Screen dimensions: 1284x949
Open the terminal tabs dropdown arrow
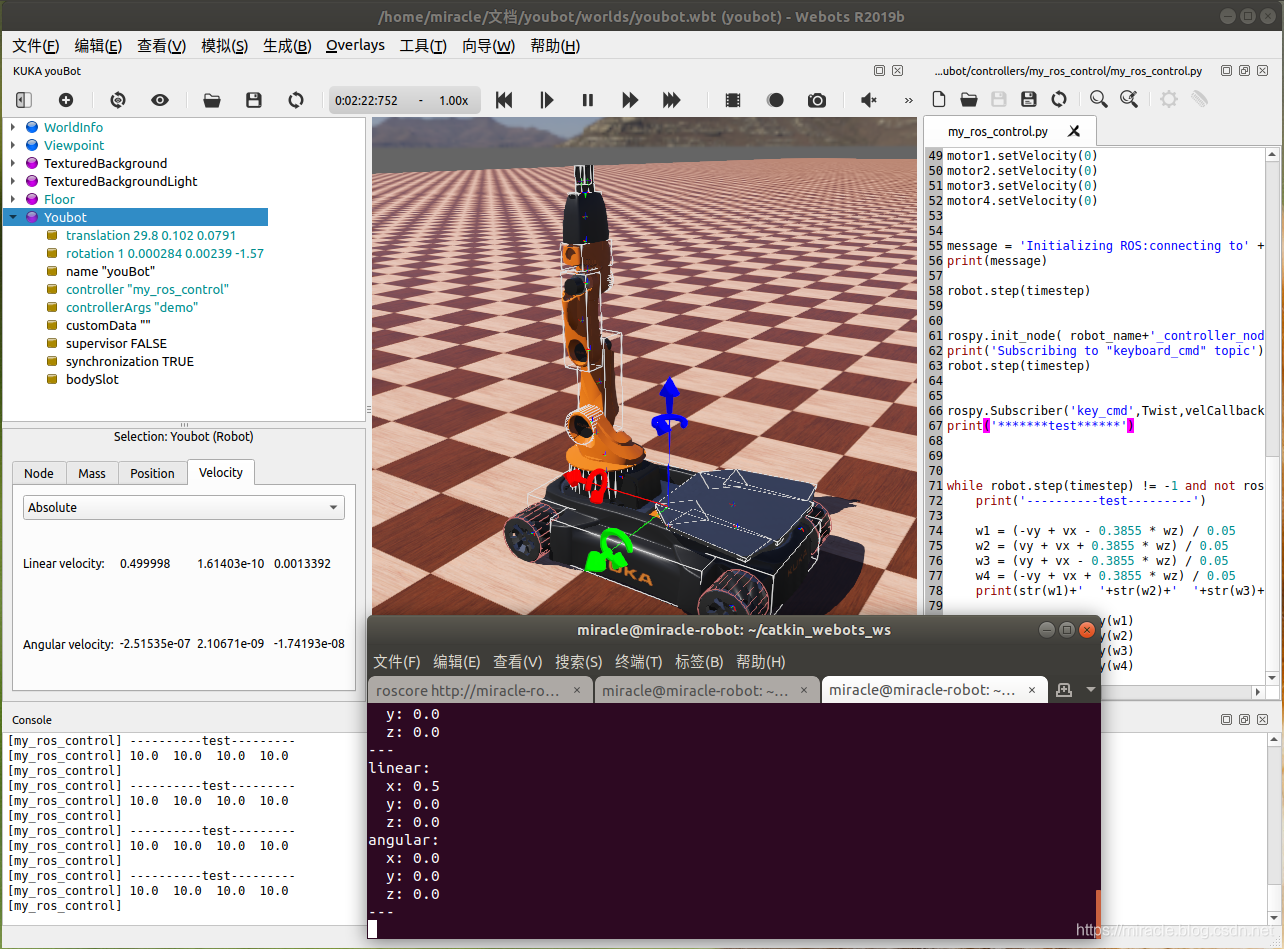point(1090,690)
